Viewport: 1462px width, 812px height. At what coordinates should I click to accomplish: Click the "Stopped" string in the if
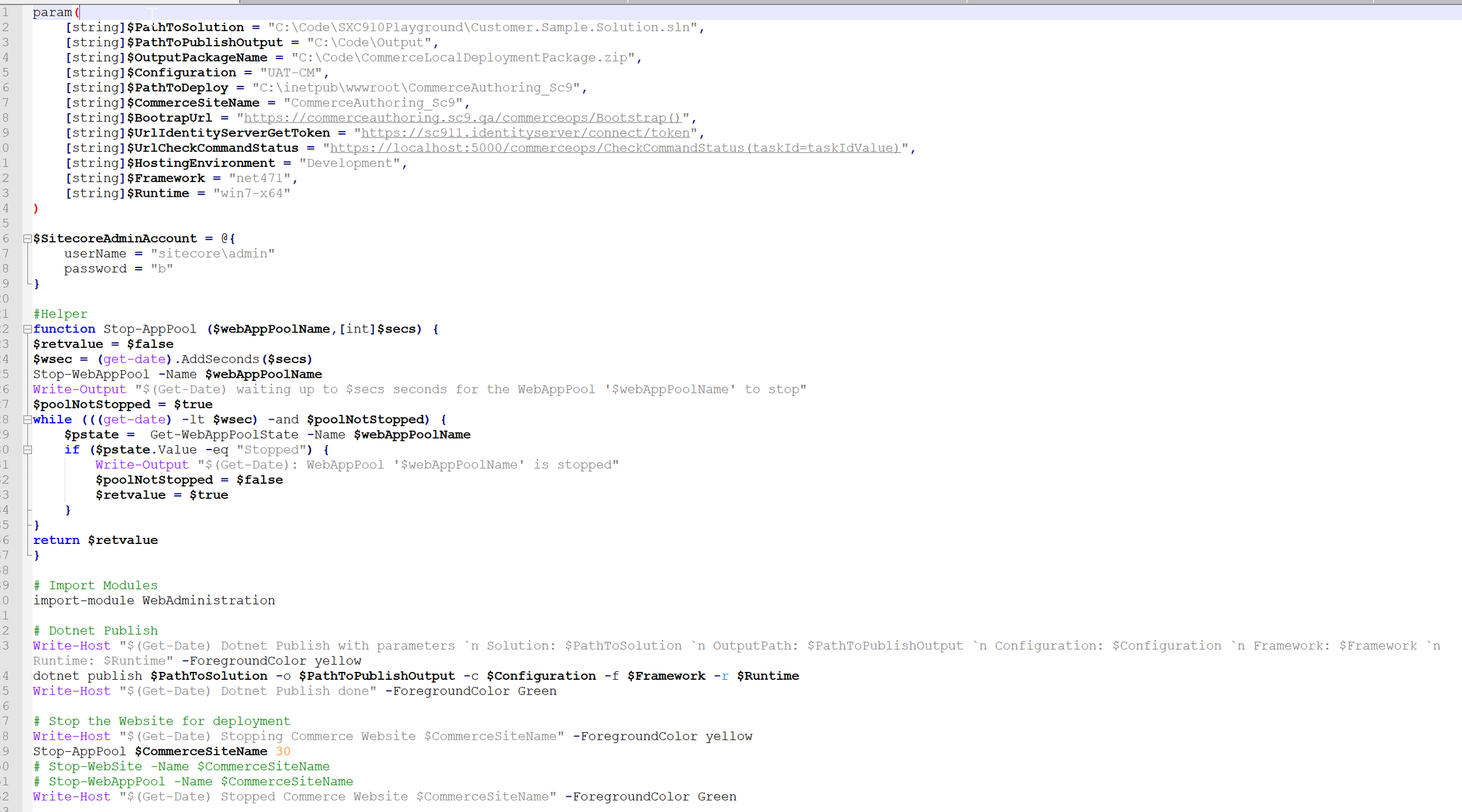click(x=271, y=450)
